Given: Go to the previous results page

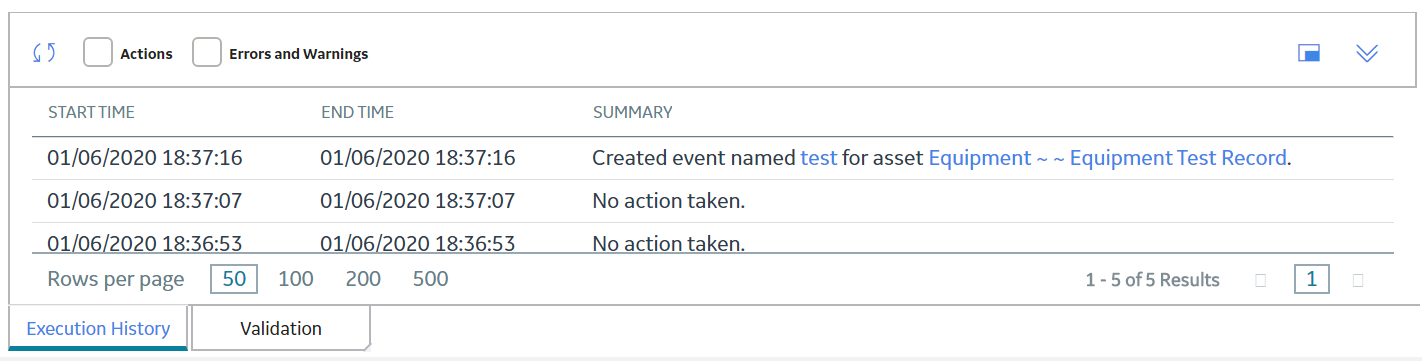Looking at the screenshot, I should (1260, 280).
